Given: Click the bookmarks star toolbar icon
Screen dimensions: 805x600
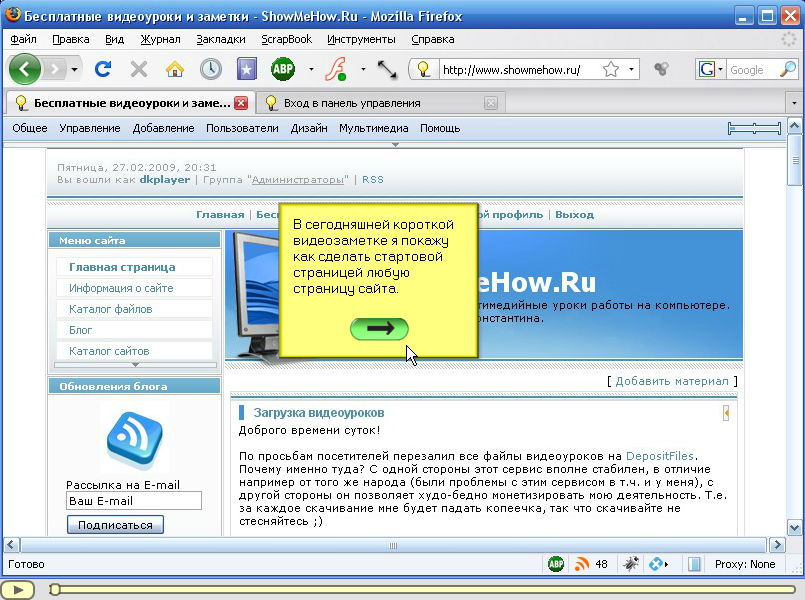Looking at the screenshot, I should point(246,69).
